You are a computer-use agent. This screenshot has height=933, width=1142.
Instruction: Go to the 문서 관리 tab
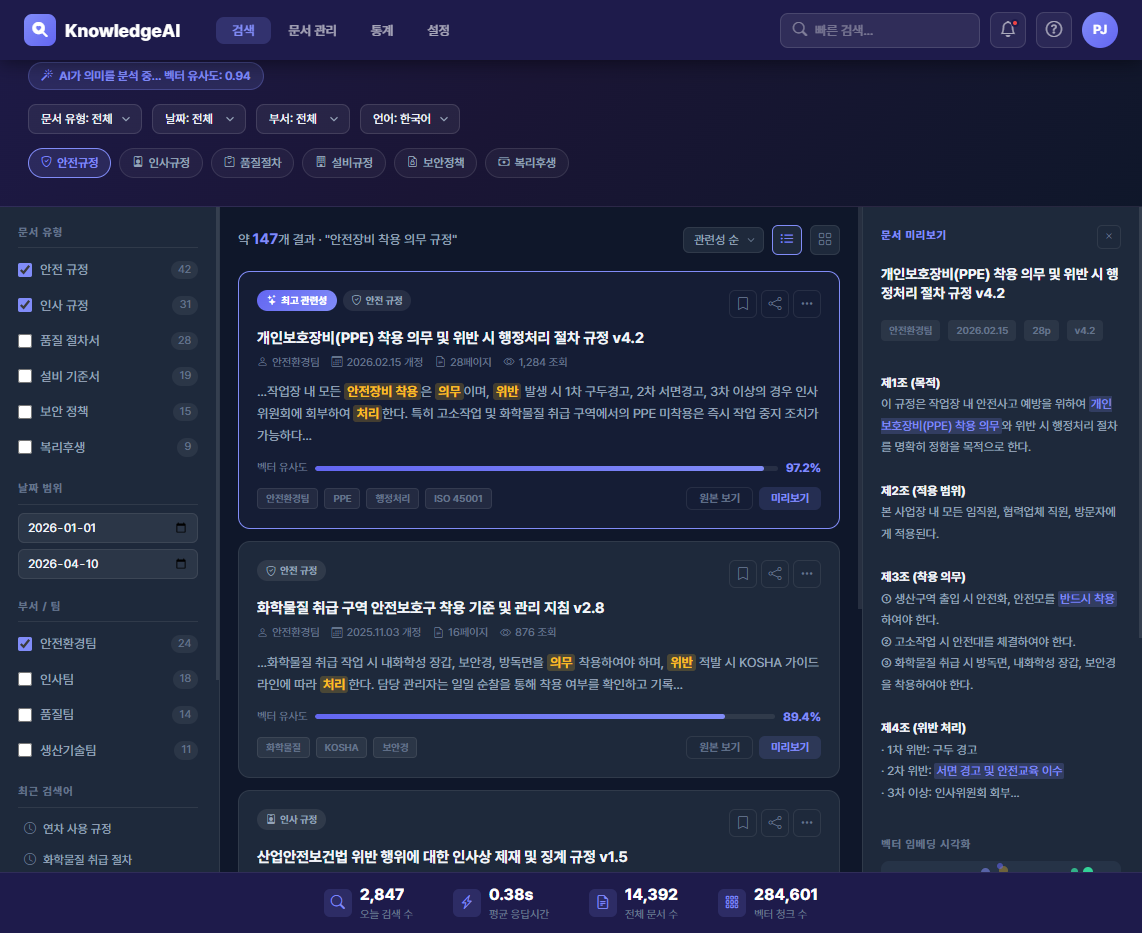312,31
